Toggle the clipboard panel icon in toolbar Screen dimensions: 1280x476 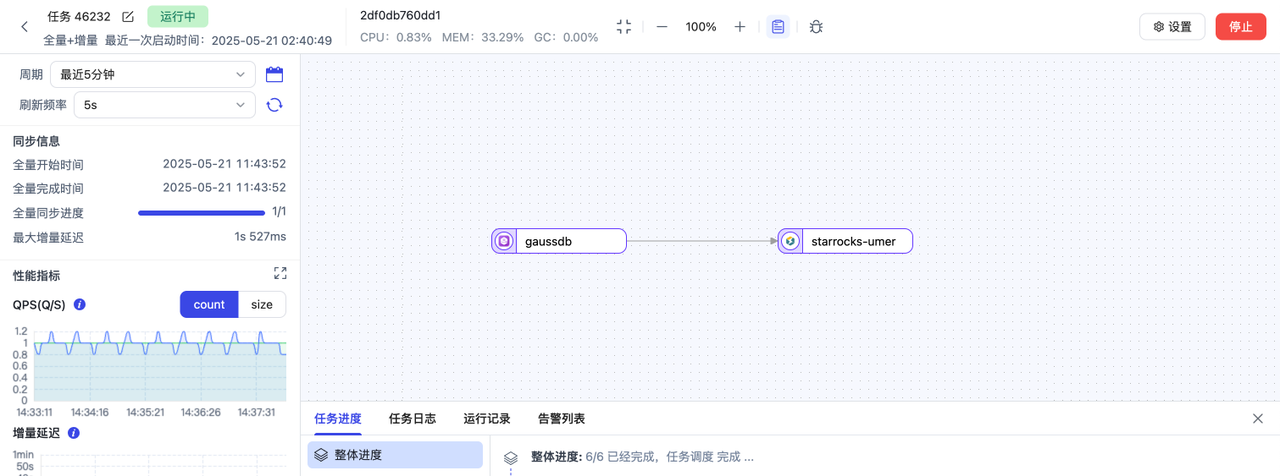click(x=778, y=27)
